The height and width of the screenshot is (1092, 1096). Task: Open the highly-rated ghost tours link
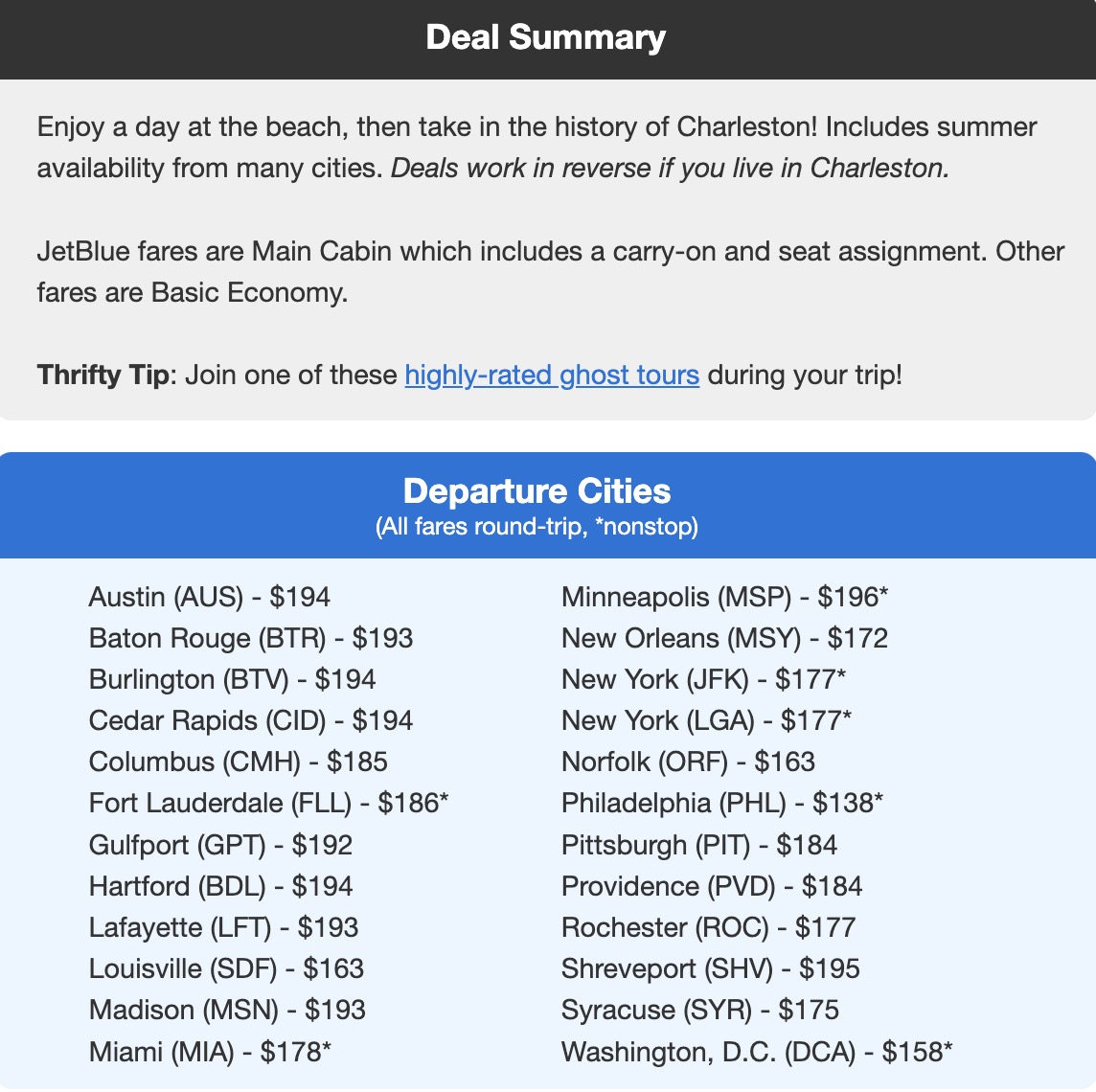pyautogui.click(x=552, y=374)
